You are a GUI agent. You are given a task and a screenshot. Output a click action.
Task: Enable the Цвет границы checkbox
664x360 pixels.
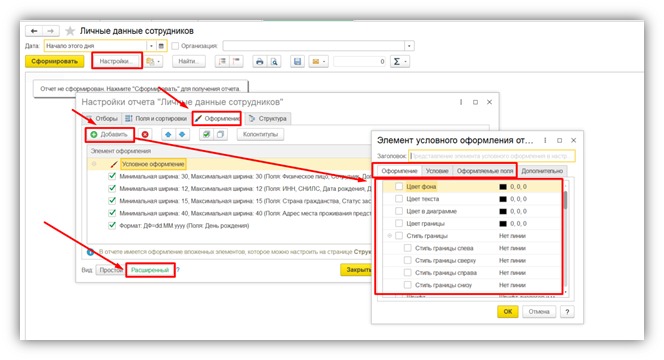point(398,223)
